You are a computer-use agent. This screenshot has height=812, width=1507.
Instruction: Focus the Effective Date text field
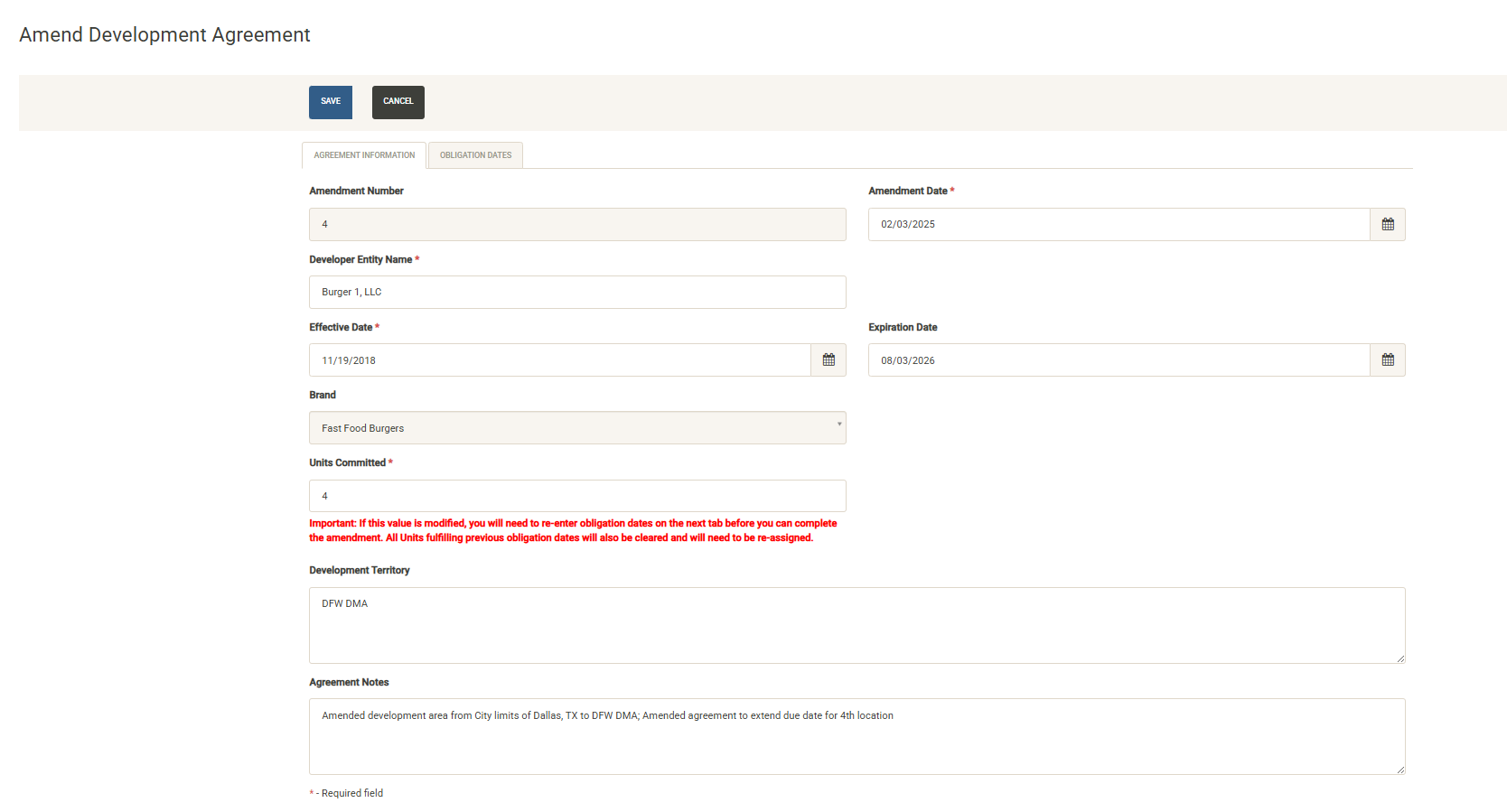pyautogui.click(x=559, y=360)
